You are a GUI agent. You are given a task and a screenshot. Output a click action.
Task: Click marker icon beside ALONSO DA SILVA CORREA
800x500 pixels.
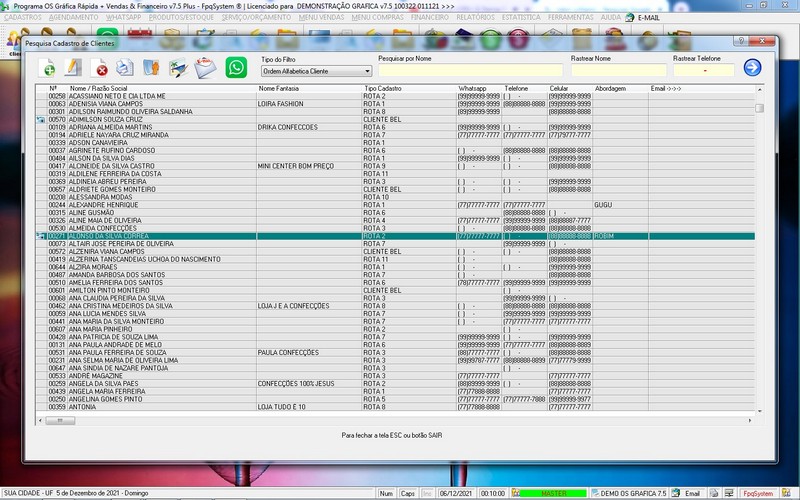point(41,236)
